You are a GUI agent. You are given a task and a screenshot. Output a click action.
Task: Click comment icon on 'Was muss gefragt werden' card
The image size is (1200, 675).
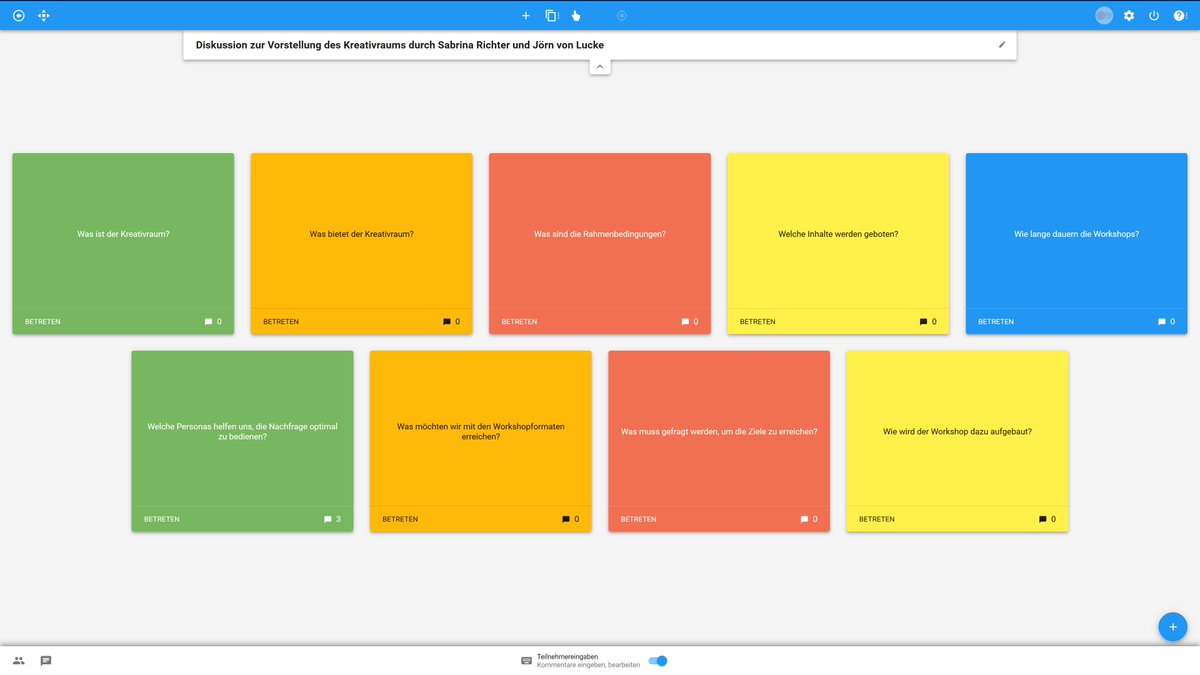point(805,519)
